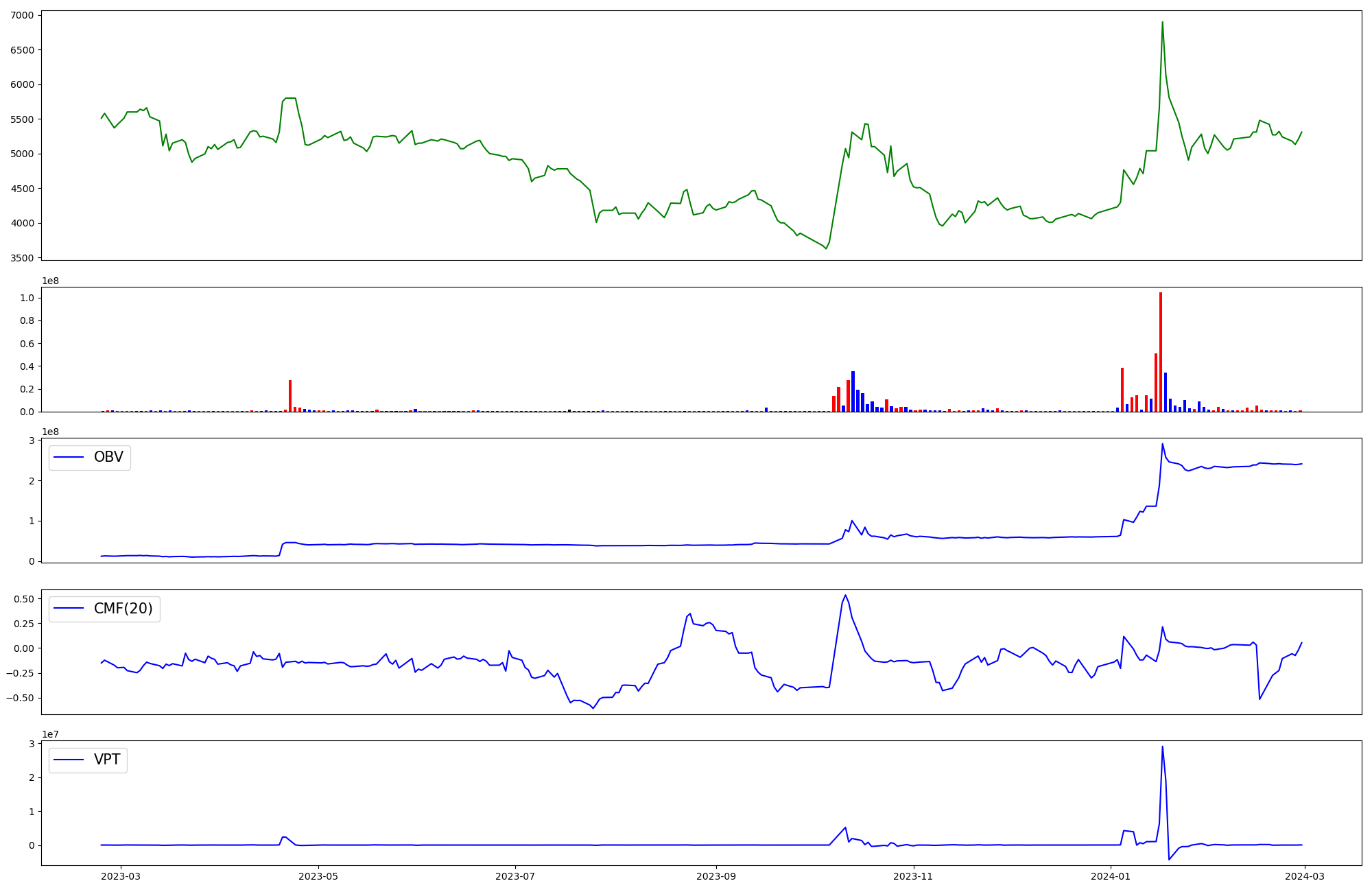The width and height of the screenshot is (1372, 892).
Task: Click the 2024-03 x-axis date label
Action: coord(1305,876)
